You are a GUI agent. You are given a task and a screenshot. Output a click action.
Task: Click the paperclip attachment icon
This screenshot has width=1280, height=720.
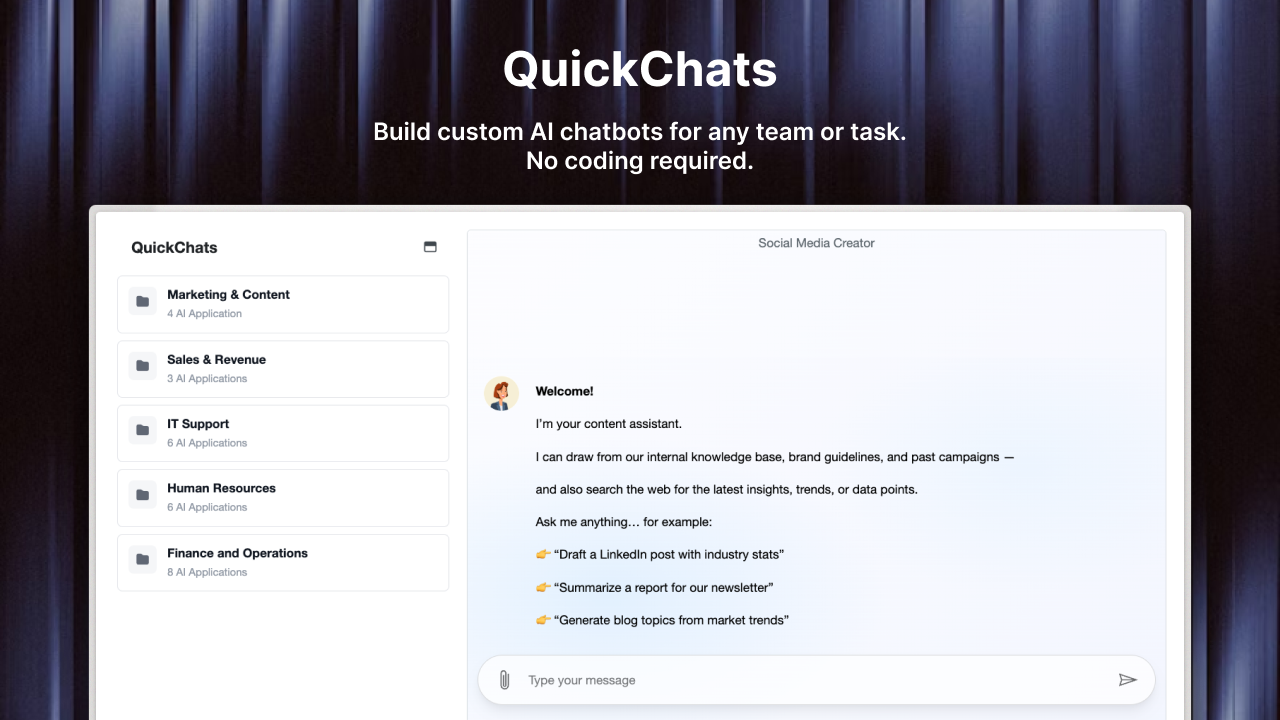coord(504,680)
